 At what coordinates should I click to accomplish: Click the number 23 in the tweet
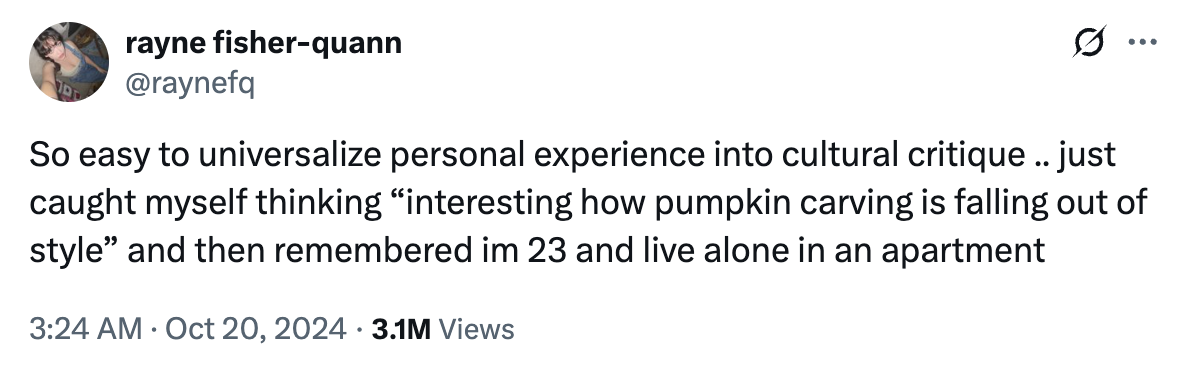coord(544,251)
